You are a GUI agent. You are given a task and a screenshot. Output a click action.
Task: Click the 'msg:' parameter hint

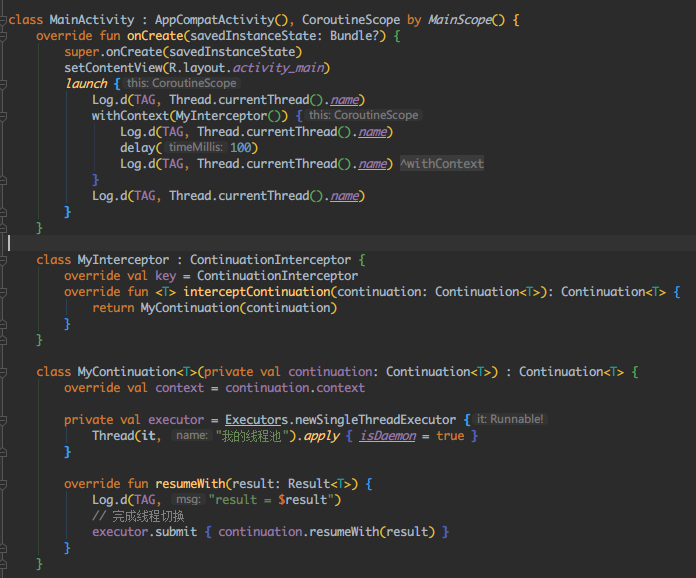[x=189, y=499]
